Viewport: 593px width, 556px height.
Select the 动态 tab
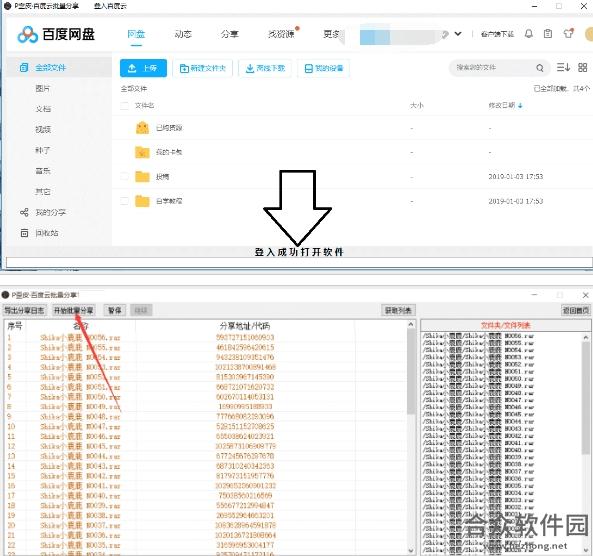click(x=183, y=34)
